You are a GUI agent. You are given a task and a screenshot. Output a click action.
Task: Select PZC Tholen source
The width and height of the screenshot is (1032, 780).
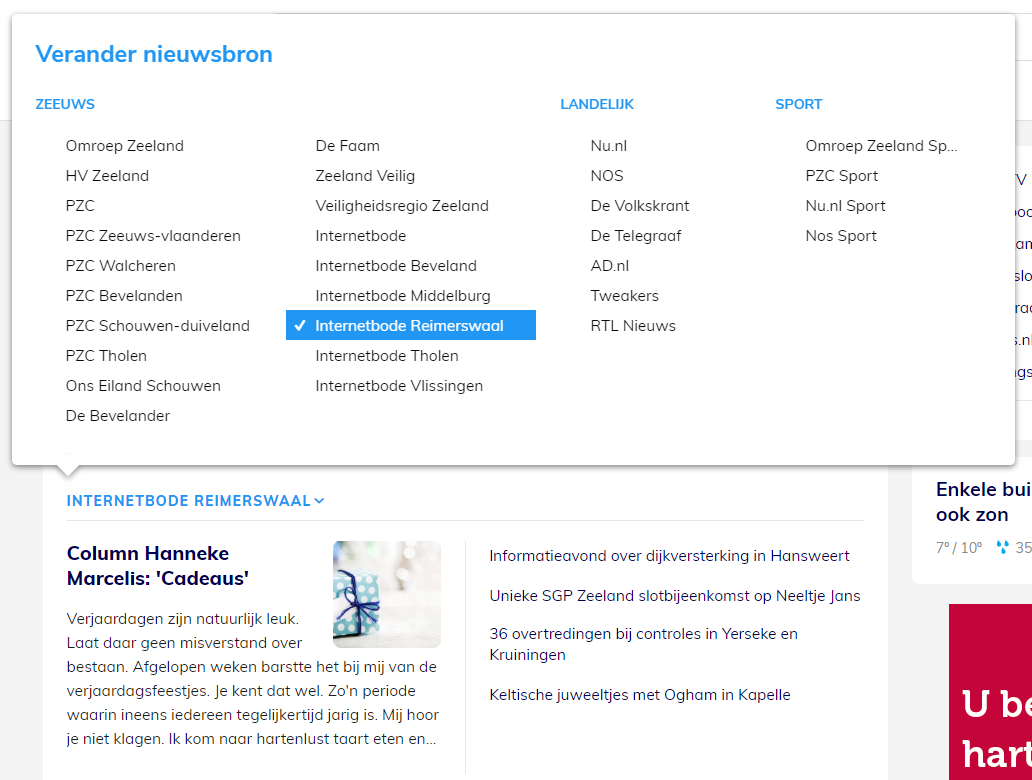[x=106, y=355]
